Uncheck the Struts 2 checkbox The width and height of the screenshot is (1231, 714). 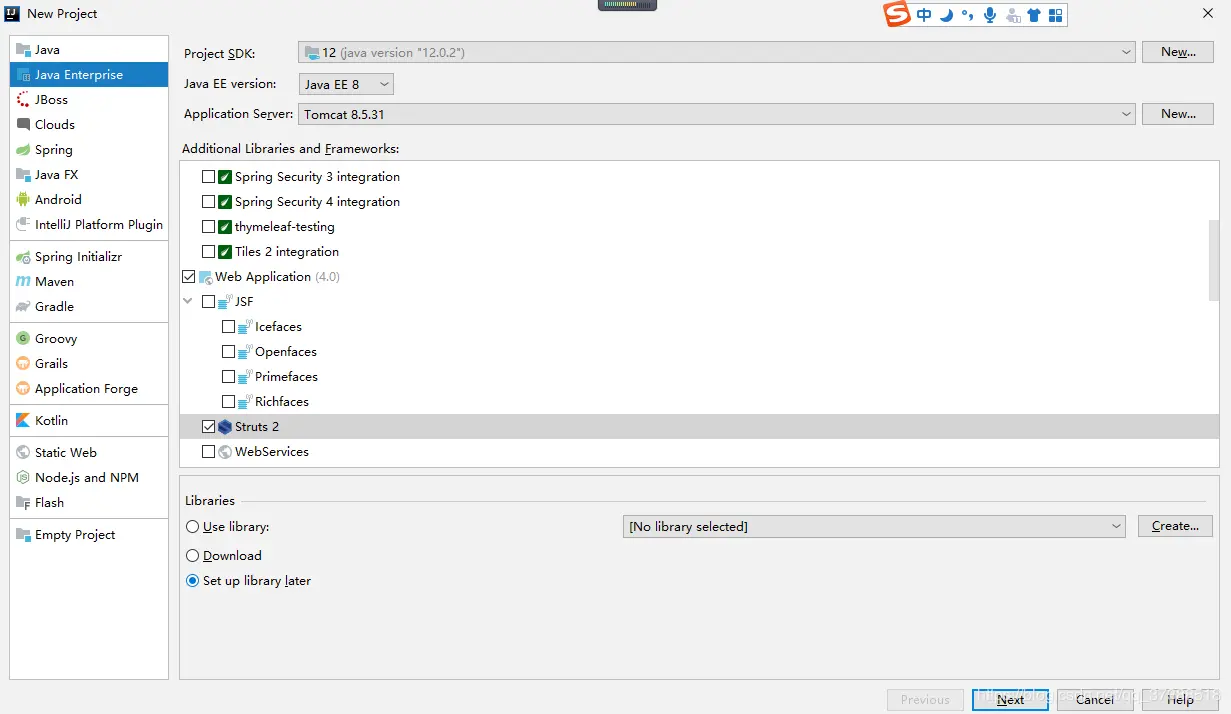coord(208,426)
